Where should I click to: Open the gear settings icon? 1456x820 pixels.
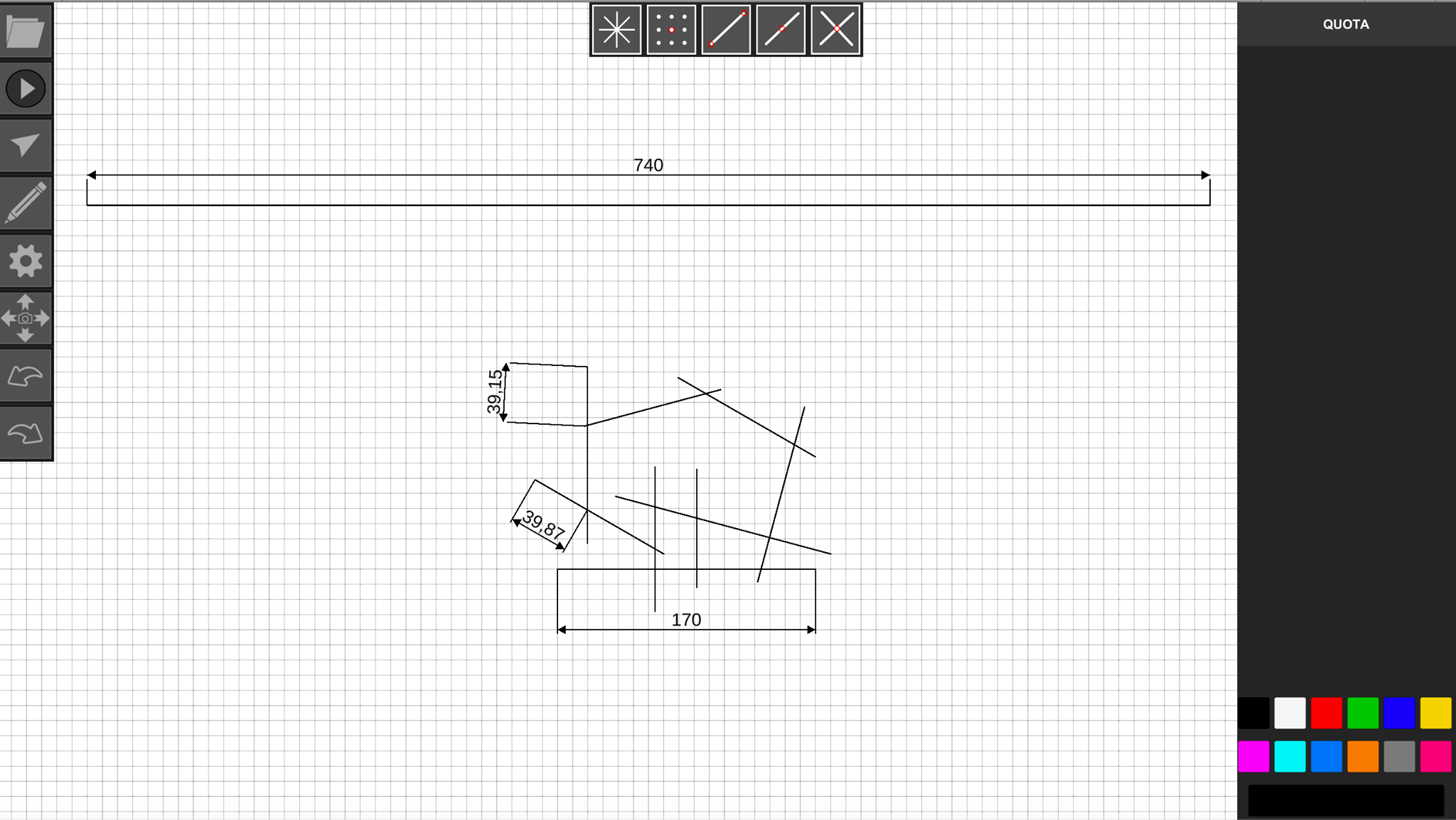[26, 261]
